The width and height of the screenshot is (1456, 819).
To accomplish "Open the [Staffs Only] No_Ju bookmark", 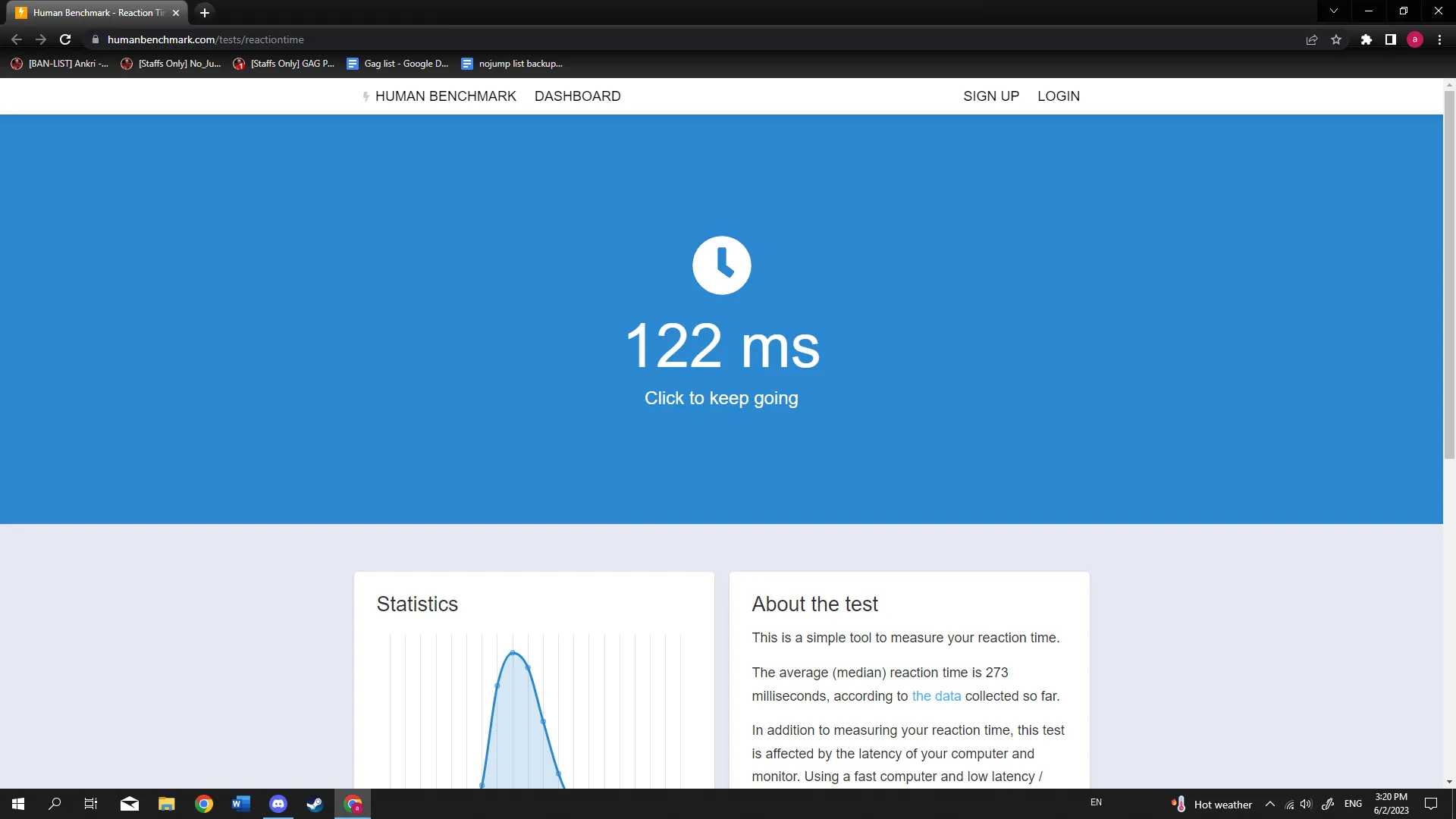I will pos(171,64).
